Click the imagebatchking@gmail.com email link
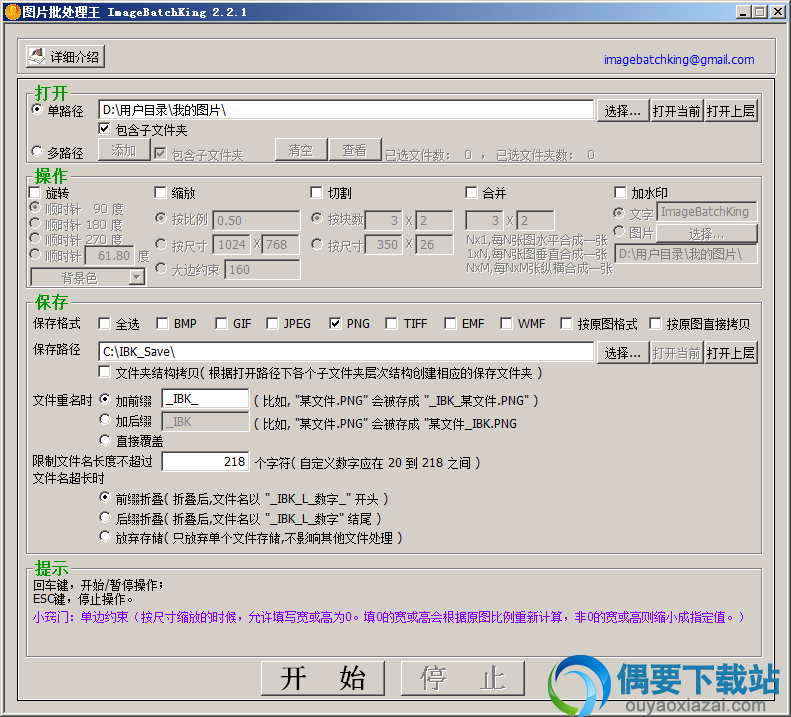The height and width of the screenshot is (717, 791). pyautogui.click(x=679, y=60)
